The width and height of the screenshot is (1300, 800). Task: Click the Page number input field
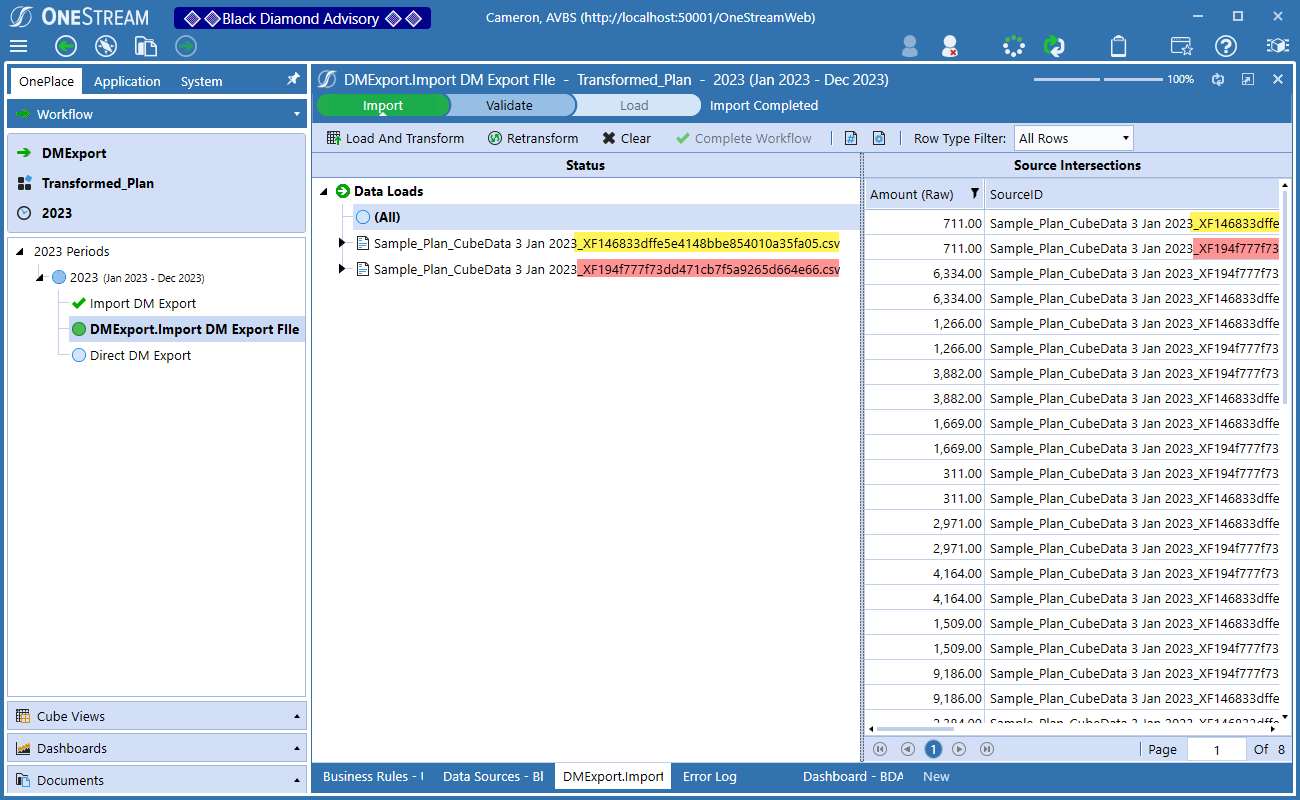[1216, 749]
